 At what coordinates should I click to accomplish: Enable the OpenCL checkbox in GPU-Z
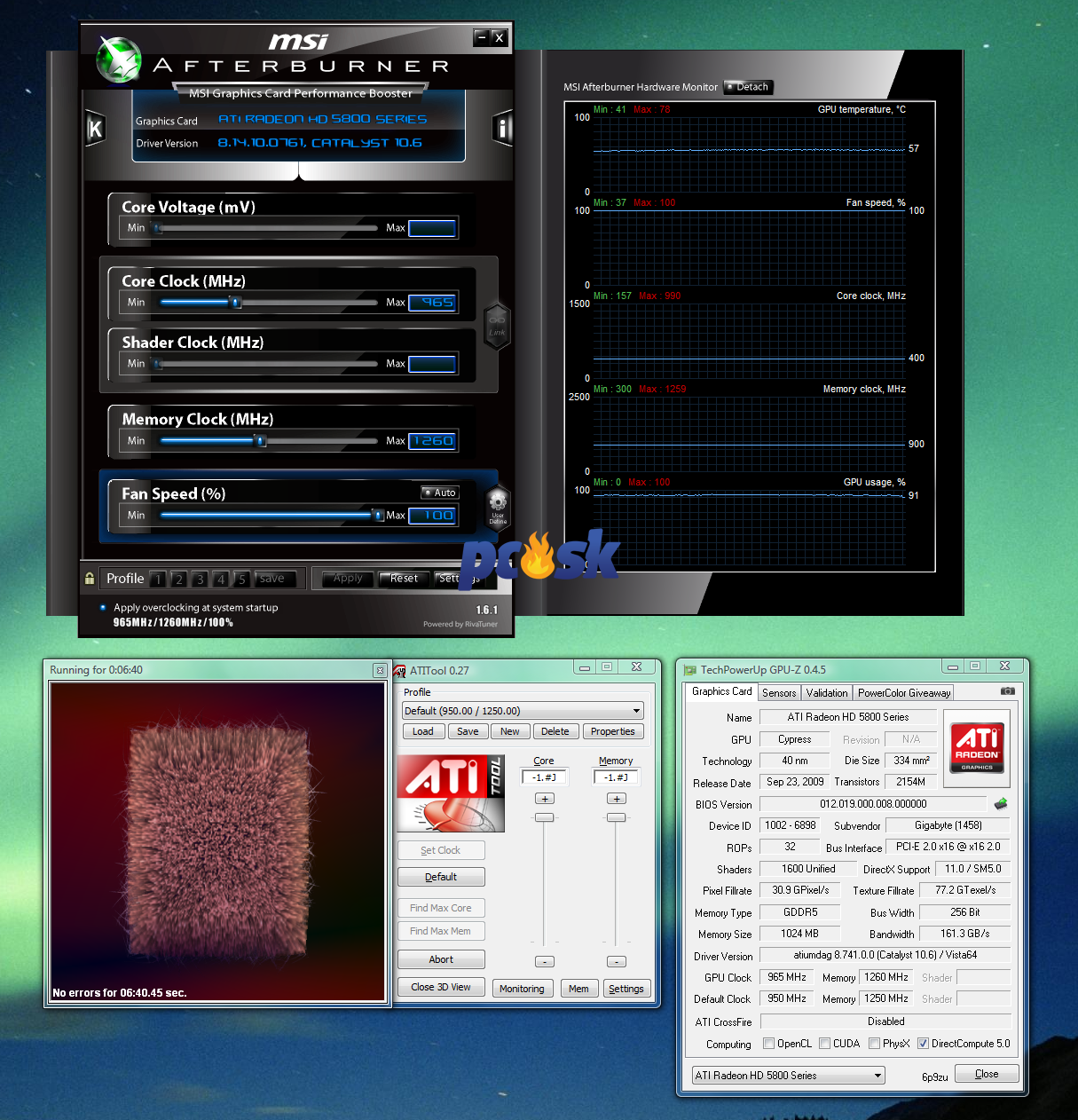pyautogui.click(x=769, y=1044)
